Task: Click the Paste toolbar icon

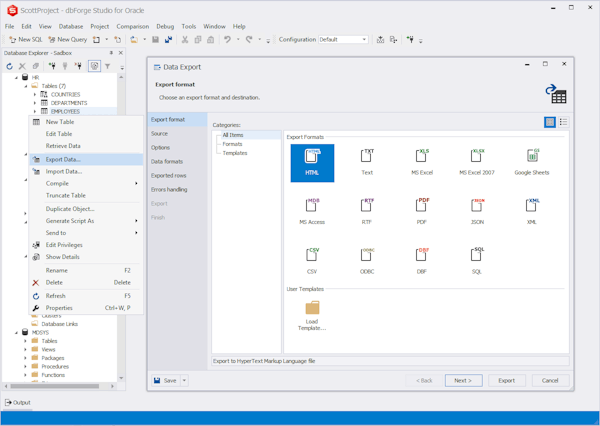Action: pyautogui.click(x=210, y=39)
